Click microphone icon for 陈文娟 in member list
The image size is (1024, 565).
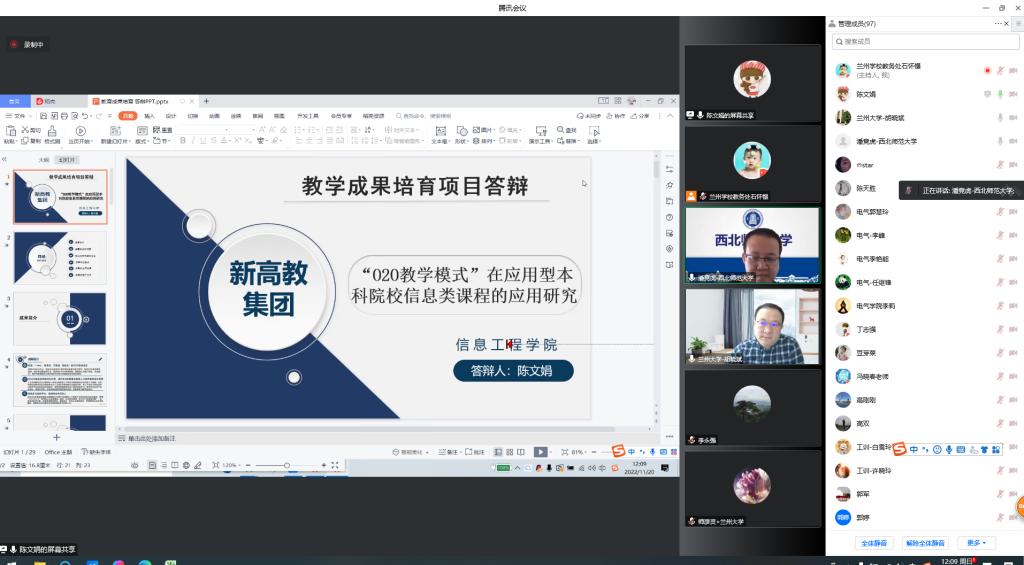[1000, 94]
